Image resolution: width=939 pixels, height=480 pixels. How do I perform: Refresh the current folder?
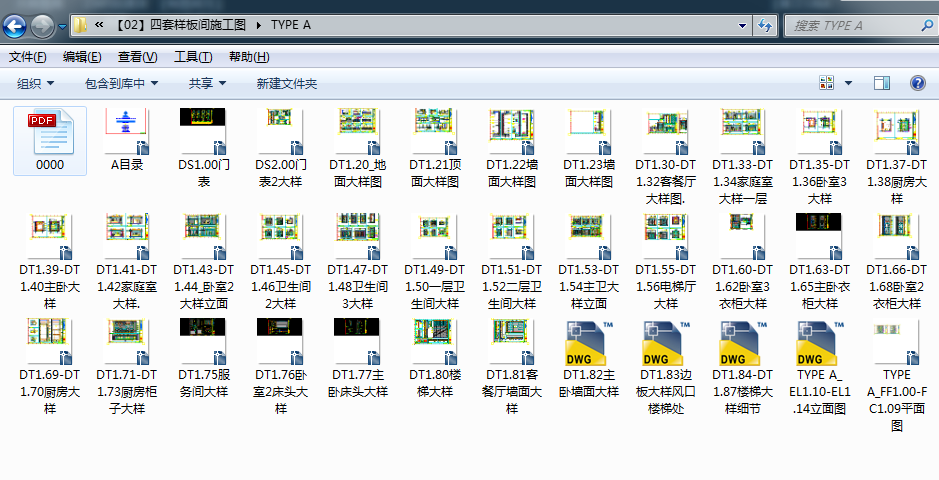765,26
